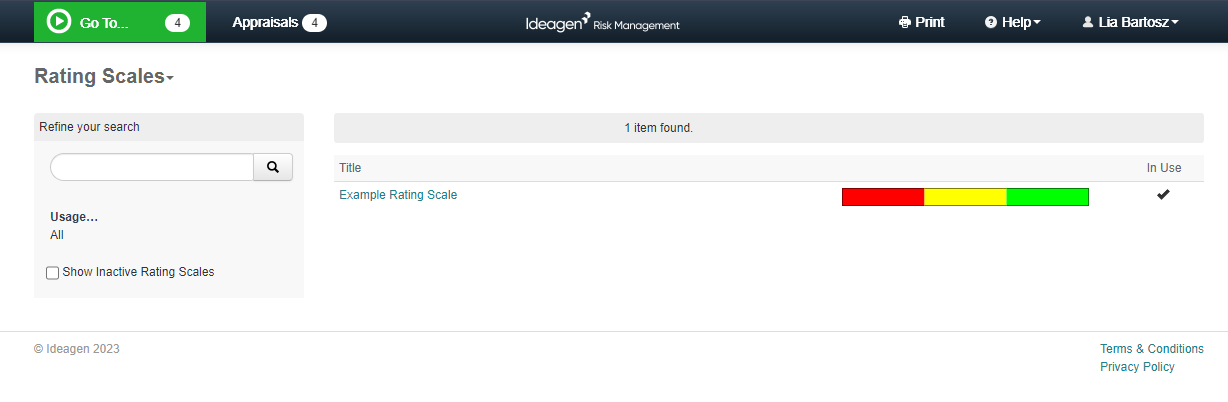Viewport: 1228px width, 402px height.
Task: Click the red segment of rating scale
Action: click(883, 197)
